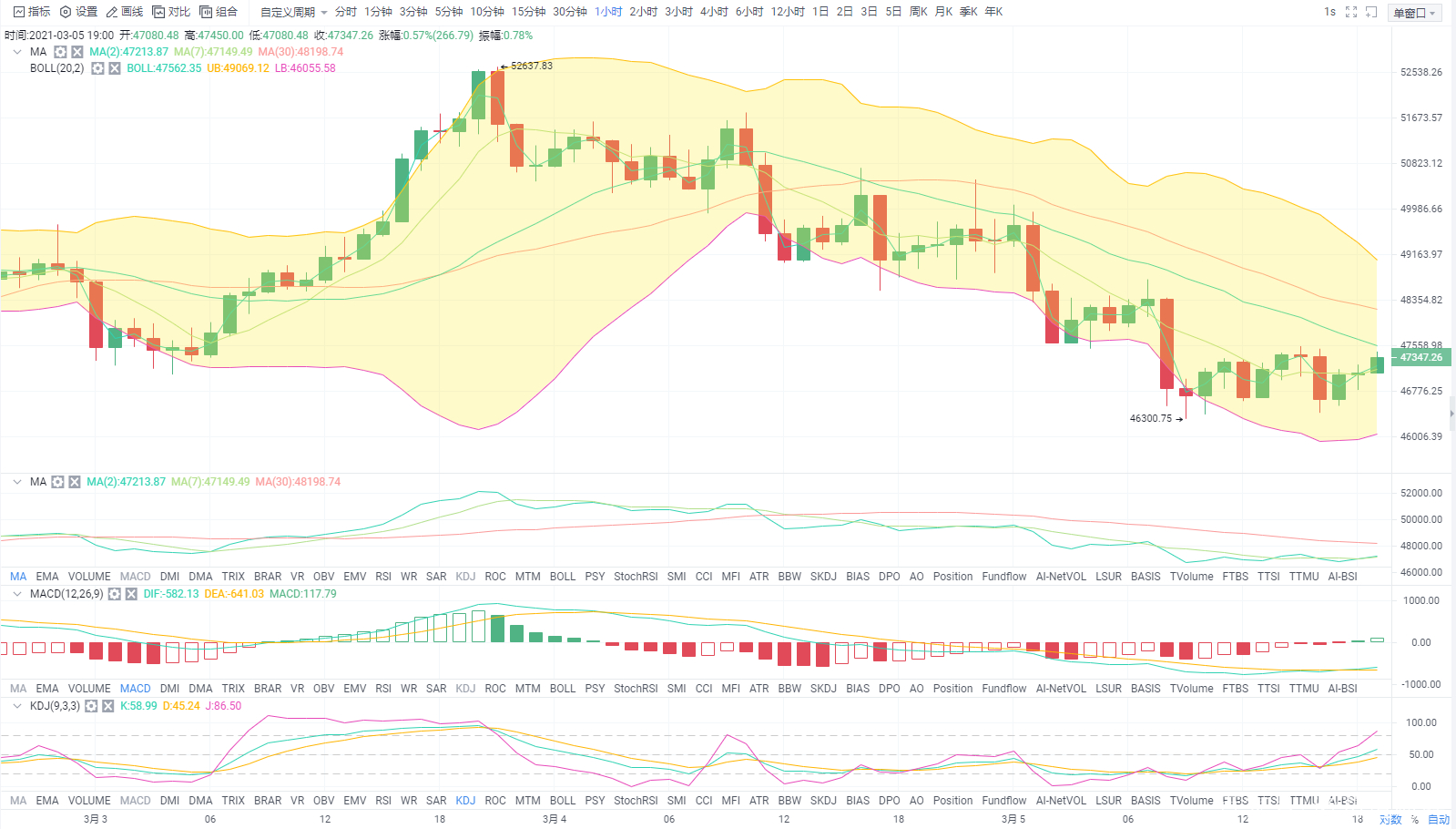Toggle 自动 auto scale

pos(1439,819)
